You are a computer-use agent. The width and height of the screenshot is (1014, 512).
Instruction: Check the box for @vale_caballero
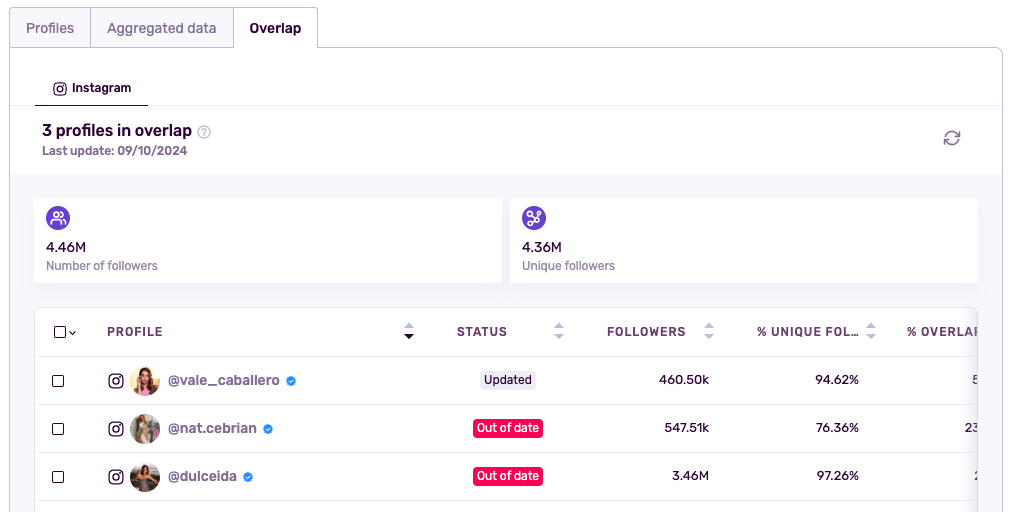[x=58, y=381]
